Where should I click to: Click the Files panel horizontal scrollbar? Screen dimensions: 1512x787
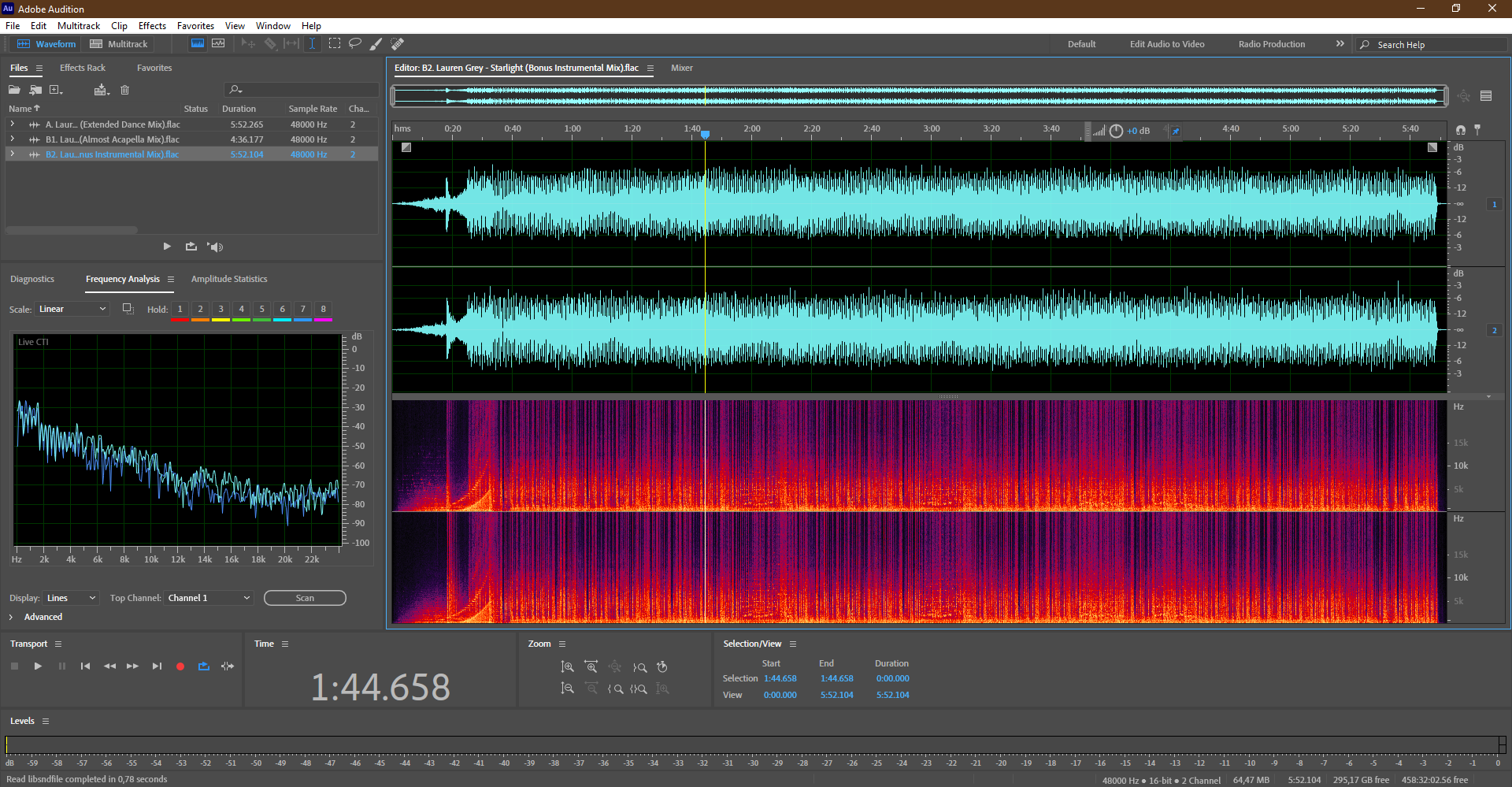(x=72, y=230)
